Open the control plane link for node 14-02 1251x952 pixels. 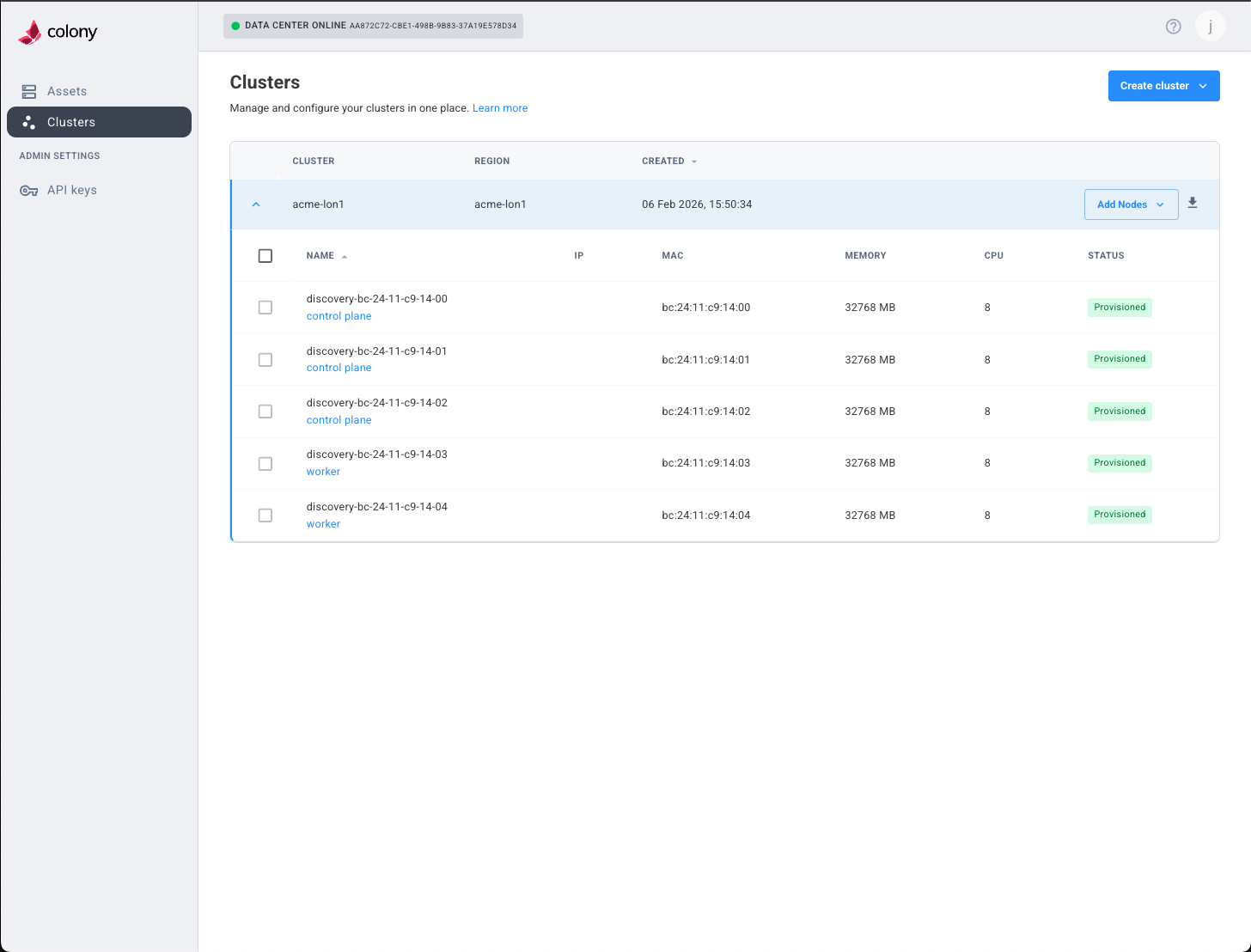click(x=339, y=419)
